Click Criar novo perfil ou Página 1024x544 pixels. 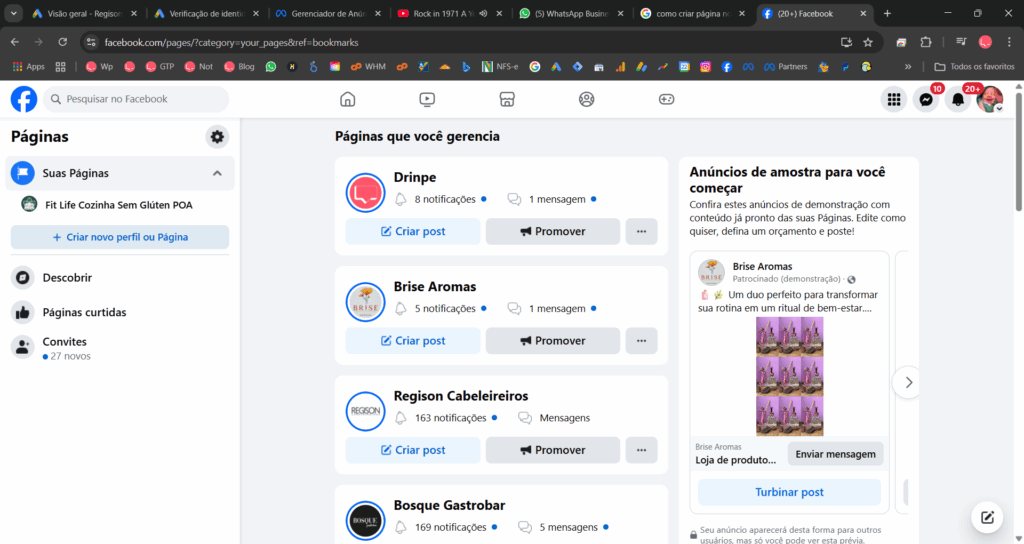coord(120,237)
